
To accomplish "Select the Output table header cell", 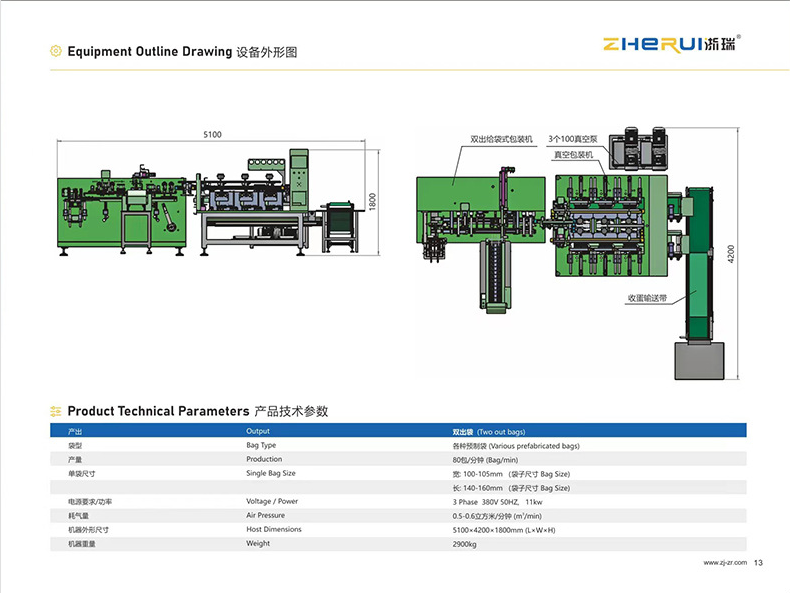I will pyautogui.click(x=258, y=431).
